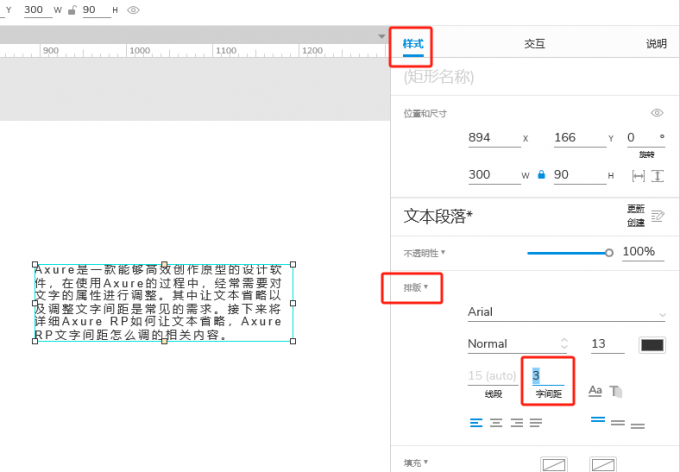Collapse the 排版 typography section
680x472 pixels.
[x=415, y=288]
